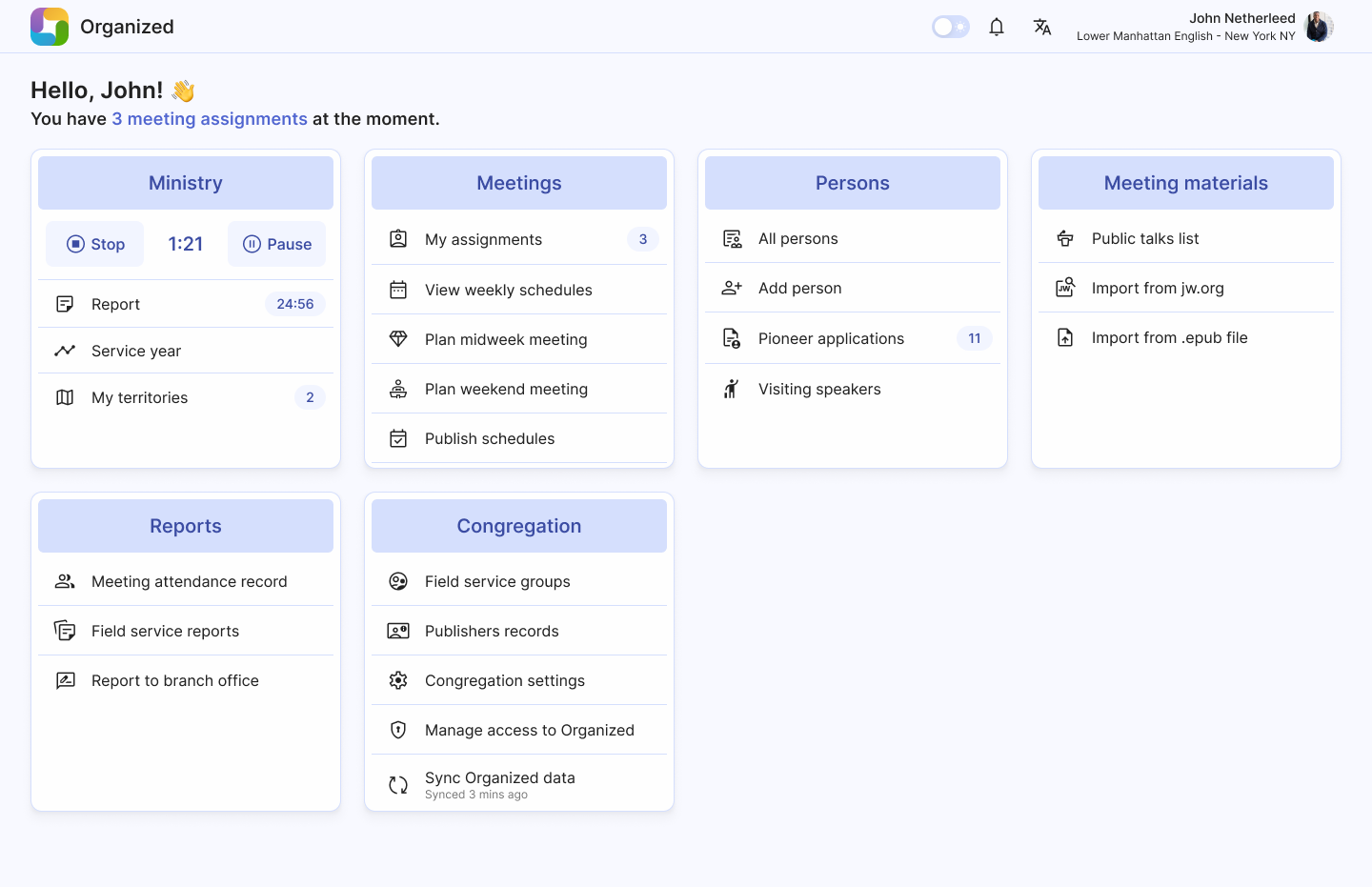
Task: Pause the running ministry timer
Action: coord(276,244)
